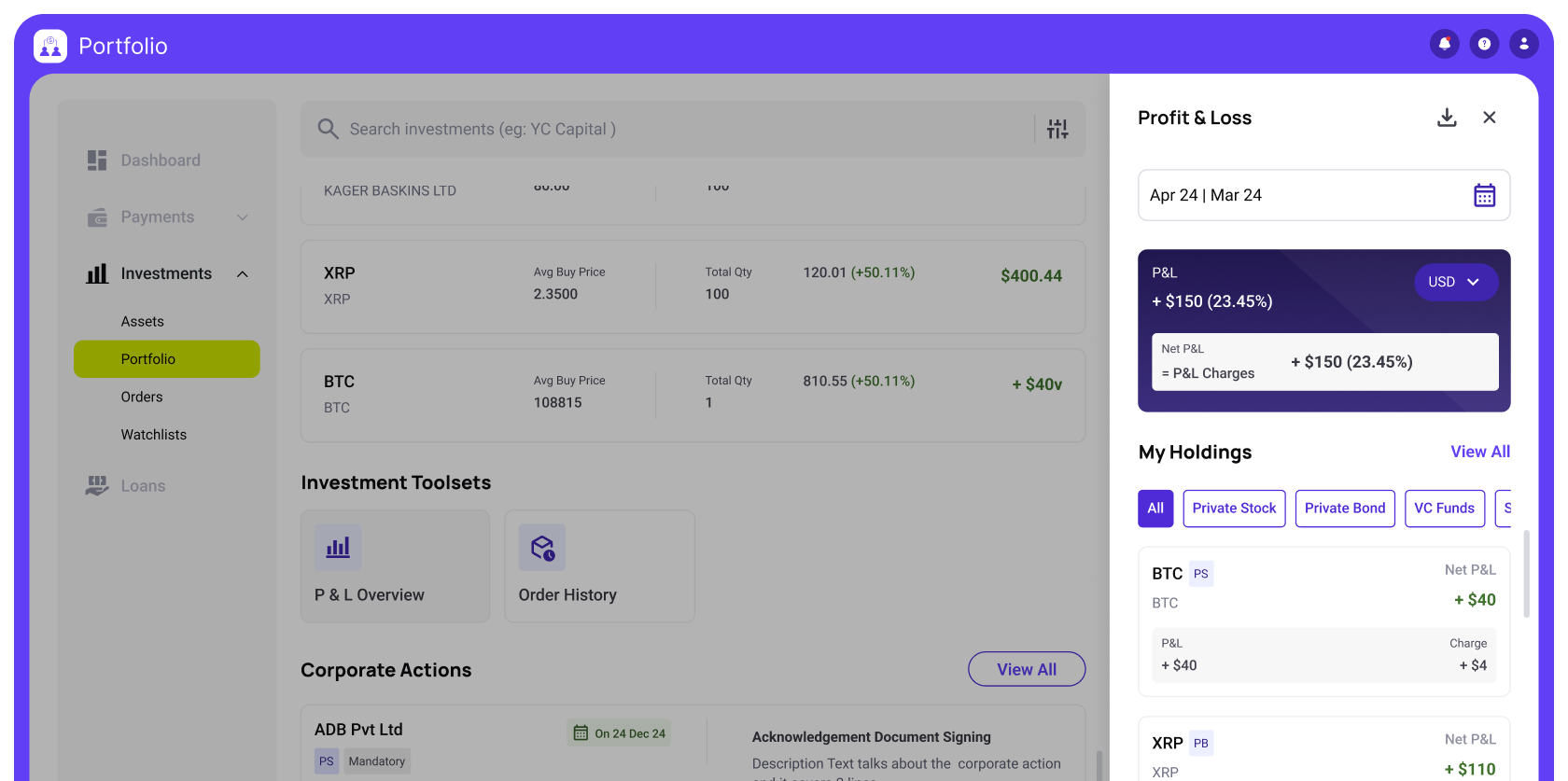1568x781 pixels.
Task: Open the notifications bell
Action: pos(1445,44)
